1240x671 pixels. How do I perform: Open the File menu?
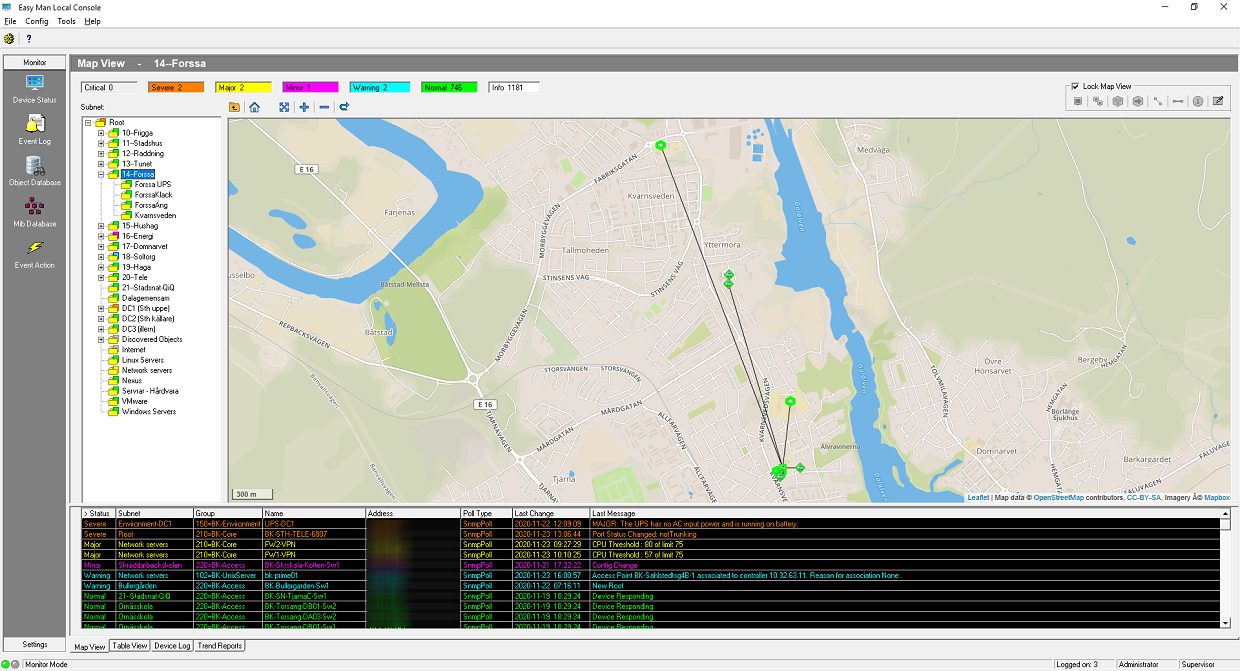[x=10, y=21]
